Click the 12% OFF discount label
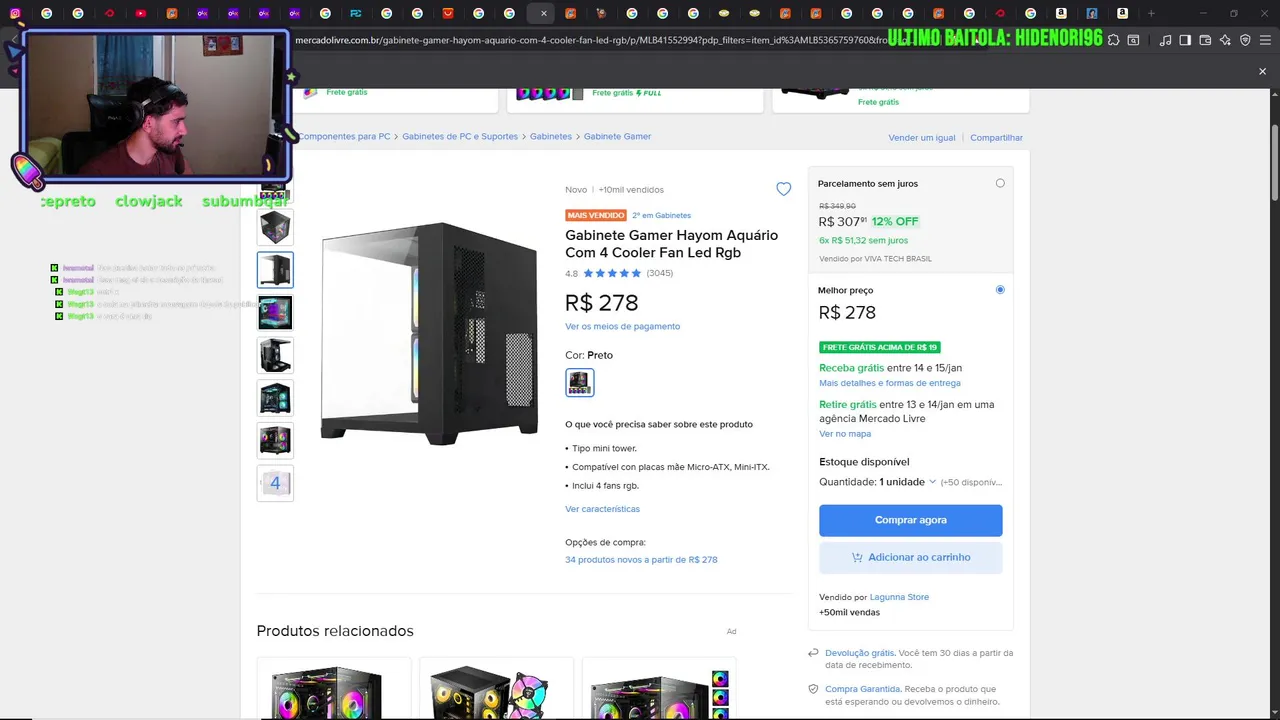The width and height of the screenshot is (1280, 720). [895, 221]
